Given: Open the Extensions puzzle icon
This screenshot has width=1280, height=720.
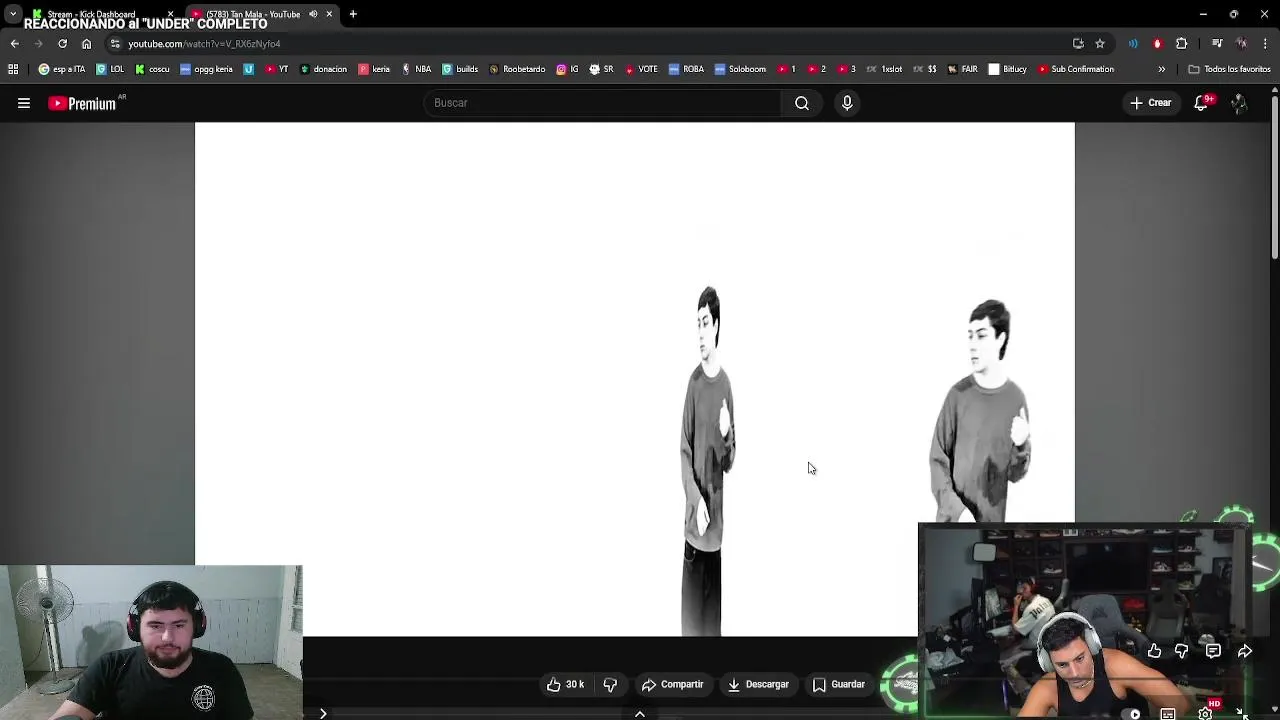Looking at the screenshot, I should [x=1182, y=44].
